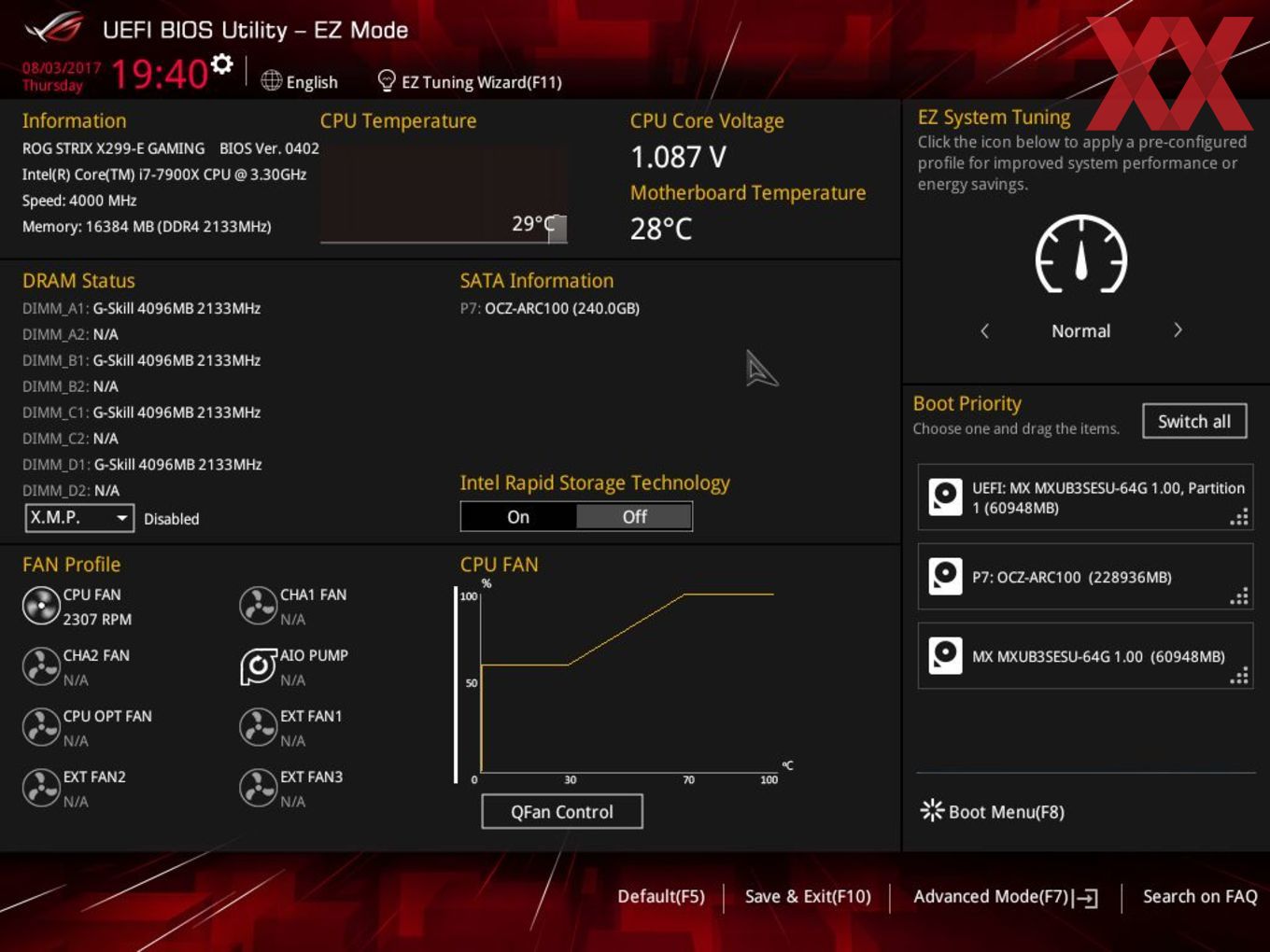Viewport: 1270px width, 952px height.
Task: Click the BIOS Ver. 0402 text
Action: (x=269, y=148)
